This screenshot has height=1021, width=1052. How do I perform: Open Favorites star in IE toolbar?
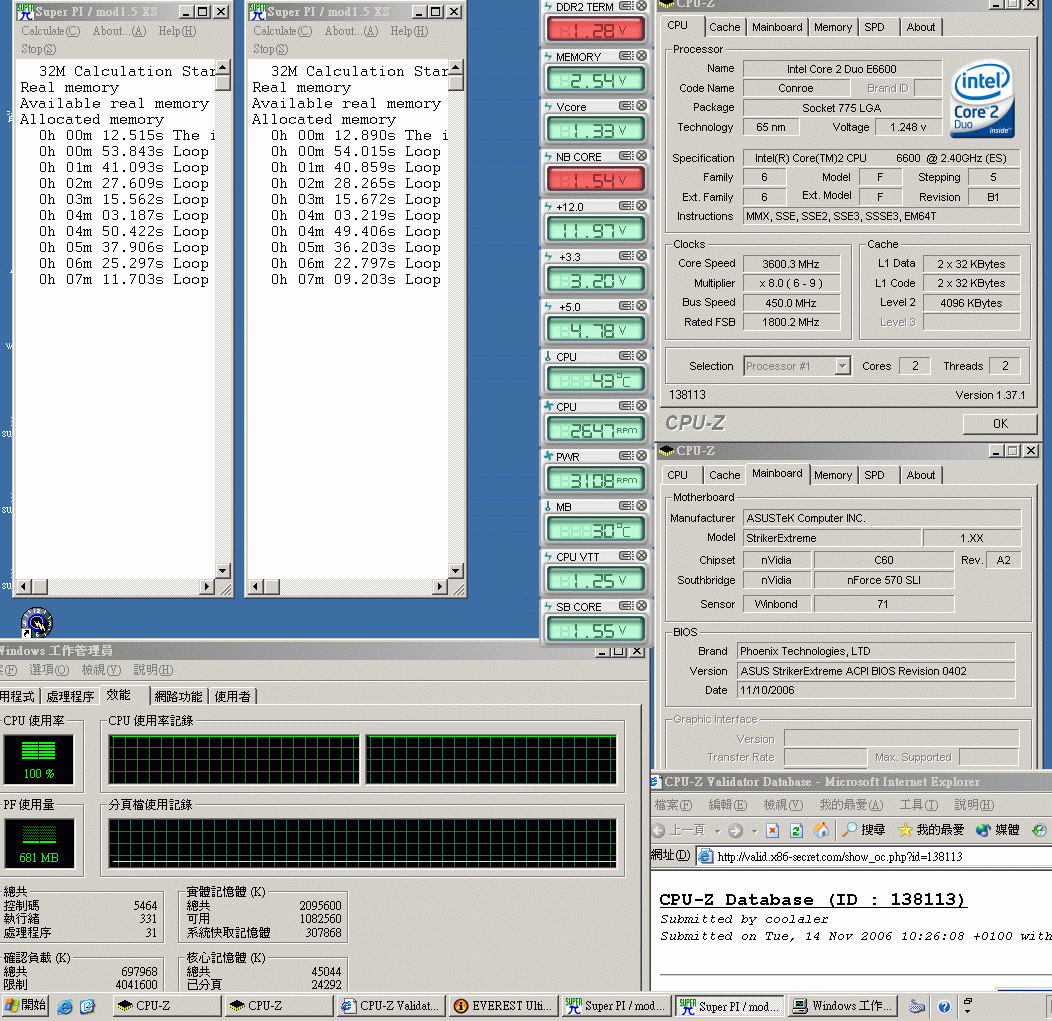click(931, 830)
